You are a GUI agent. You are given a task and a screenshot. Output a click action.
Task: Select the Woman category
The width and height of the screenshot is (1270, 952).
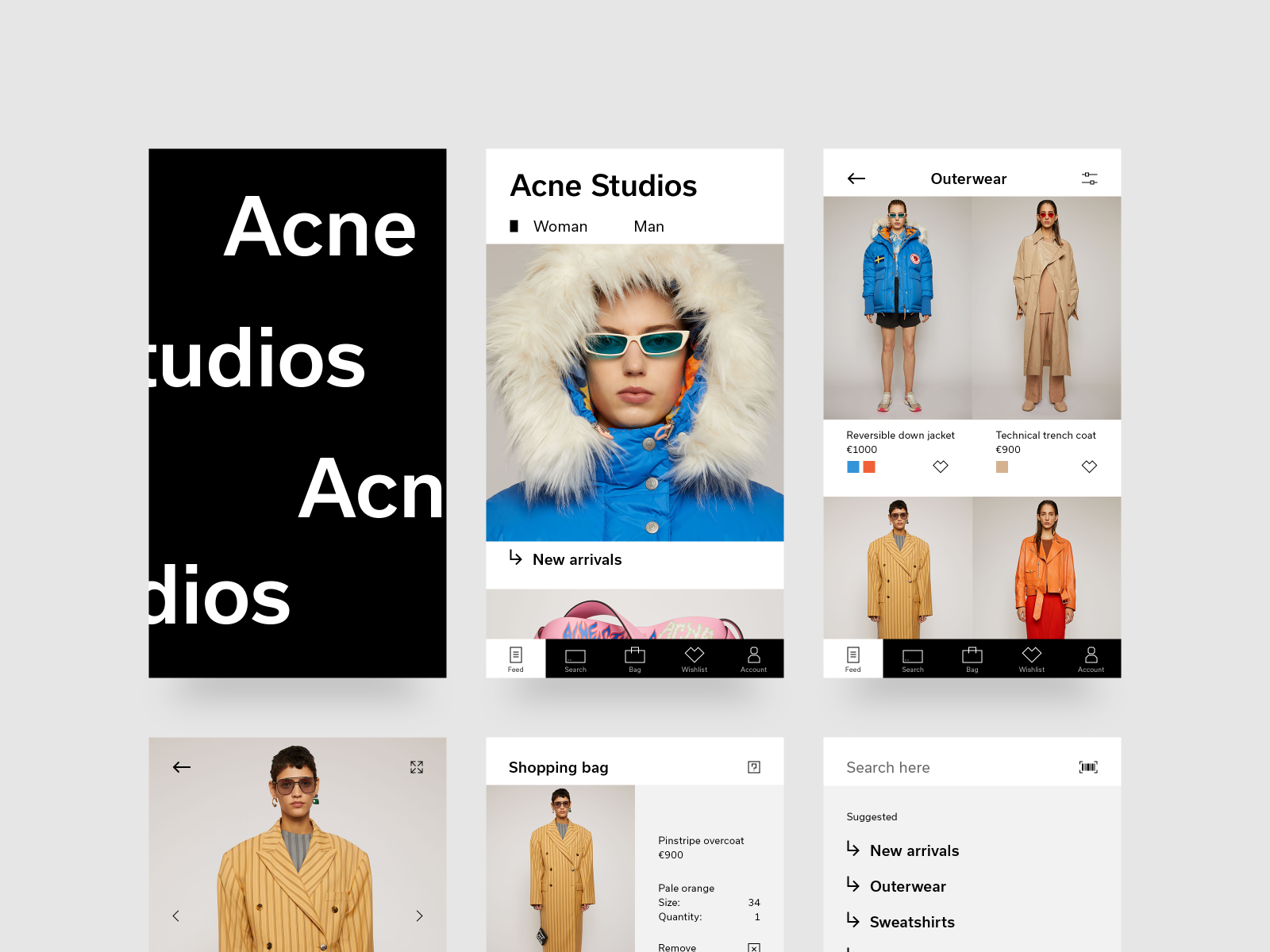pyautogui.click(x=560, y=227)
